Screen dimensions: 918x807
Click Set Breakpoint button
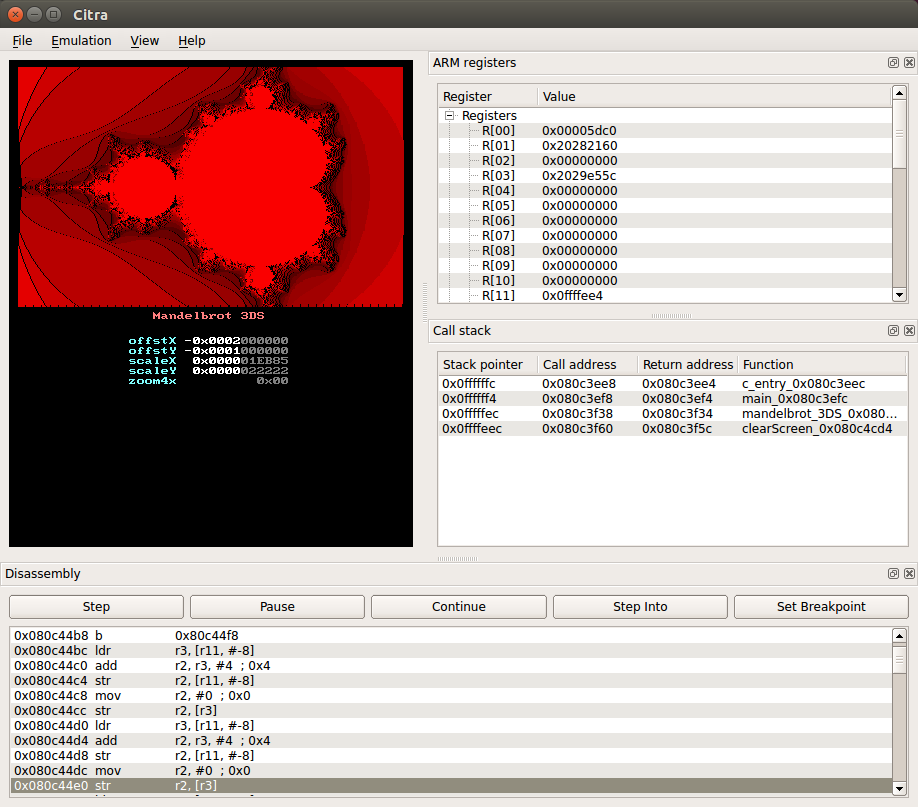[x=821, y=607]
